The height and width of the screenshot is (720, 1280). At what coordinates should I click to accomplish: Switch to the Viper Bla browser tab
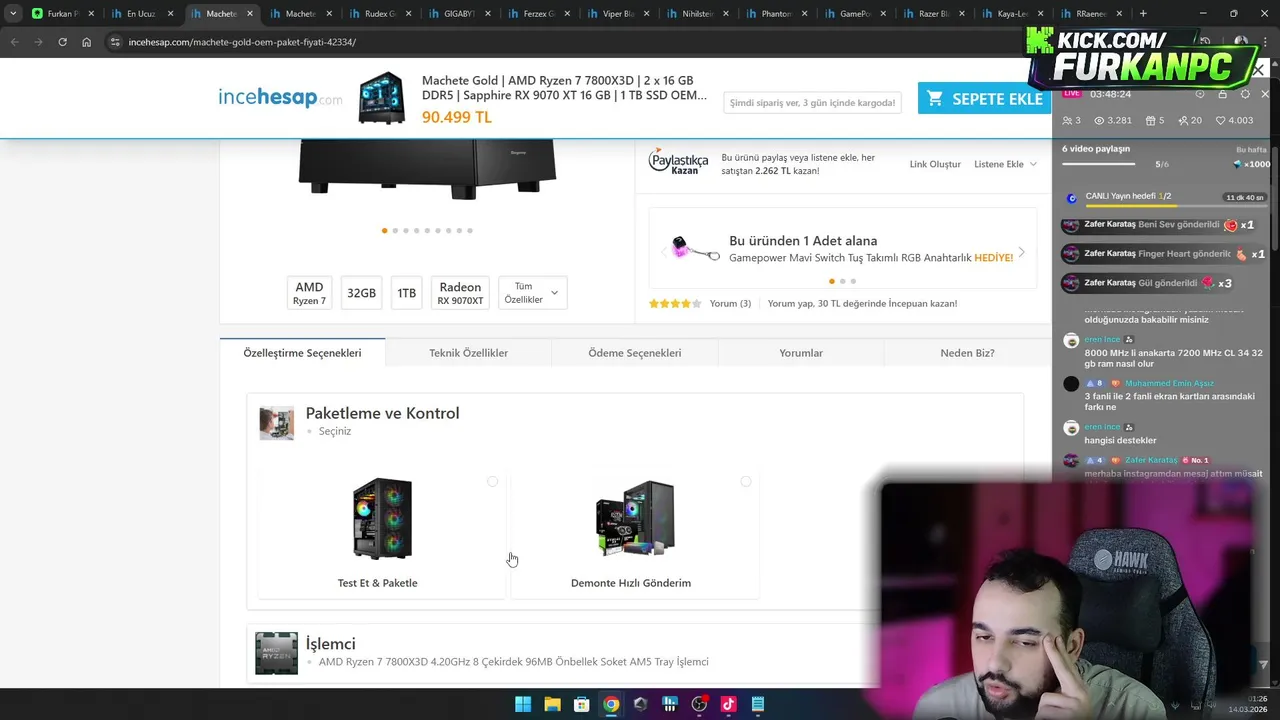point(618,14)
